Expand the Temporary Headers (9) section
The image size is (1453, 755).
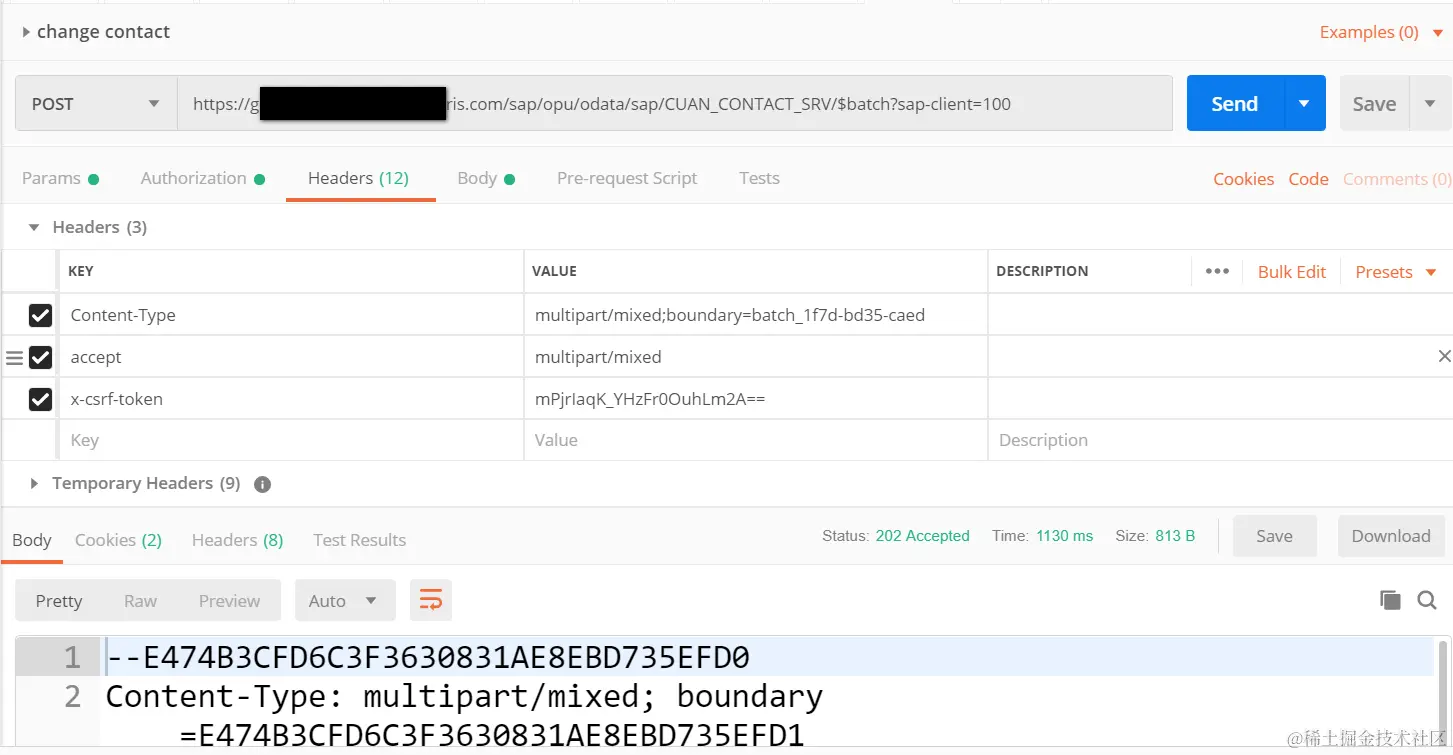point(34,484)
